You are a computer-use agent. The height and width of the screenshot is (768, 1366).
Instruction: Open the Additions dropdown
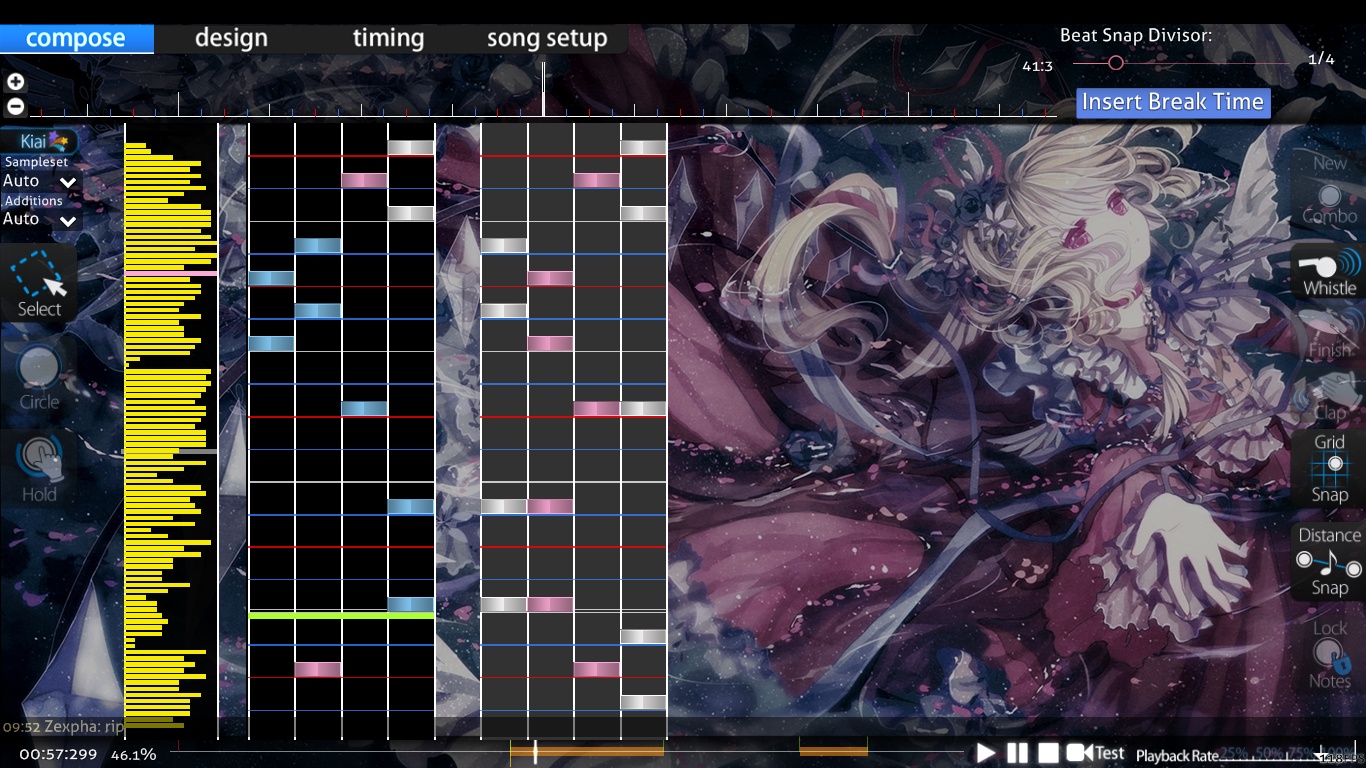coord(40,219)
